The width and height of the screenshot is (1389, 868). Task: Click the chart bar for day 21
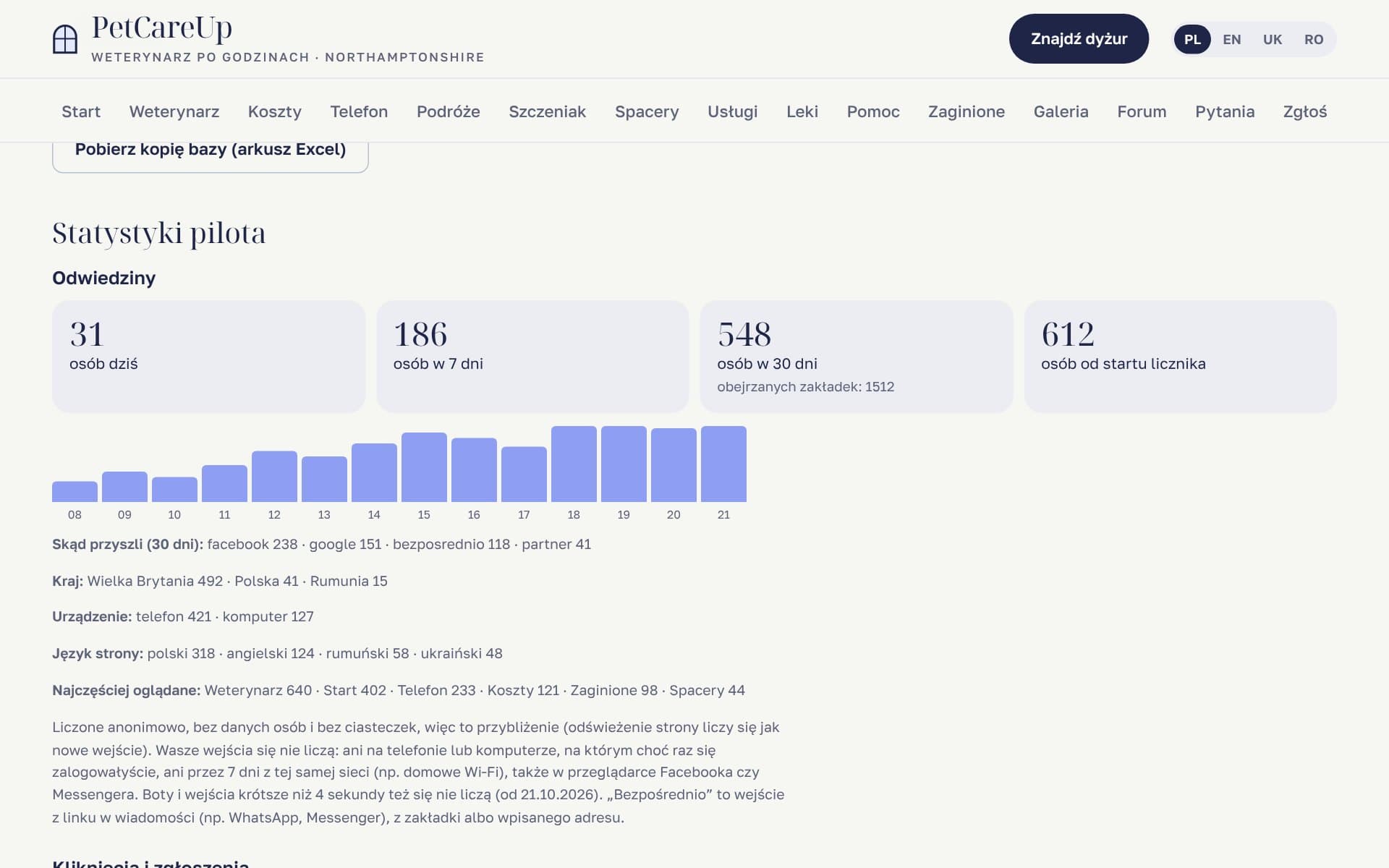click(x=723, y=464)
